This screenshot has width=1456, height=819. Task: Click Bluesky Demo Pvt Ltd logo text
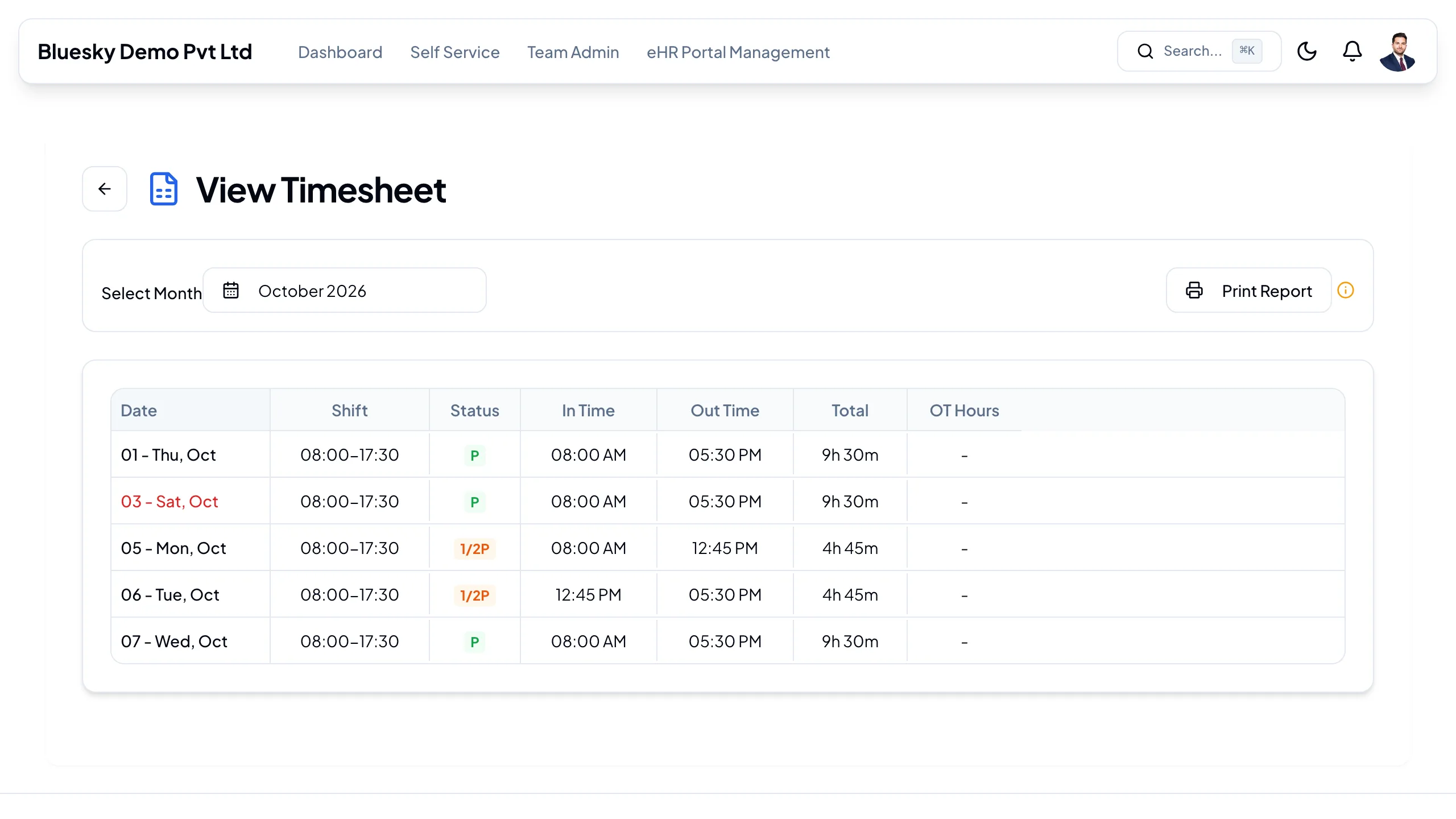pos(145,52)
